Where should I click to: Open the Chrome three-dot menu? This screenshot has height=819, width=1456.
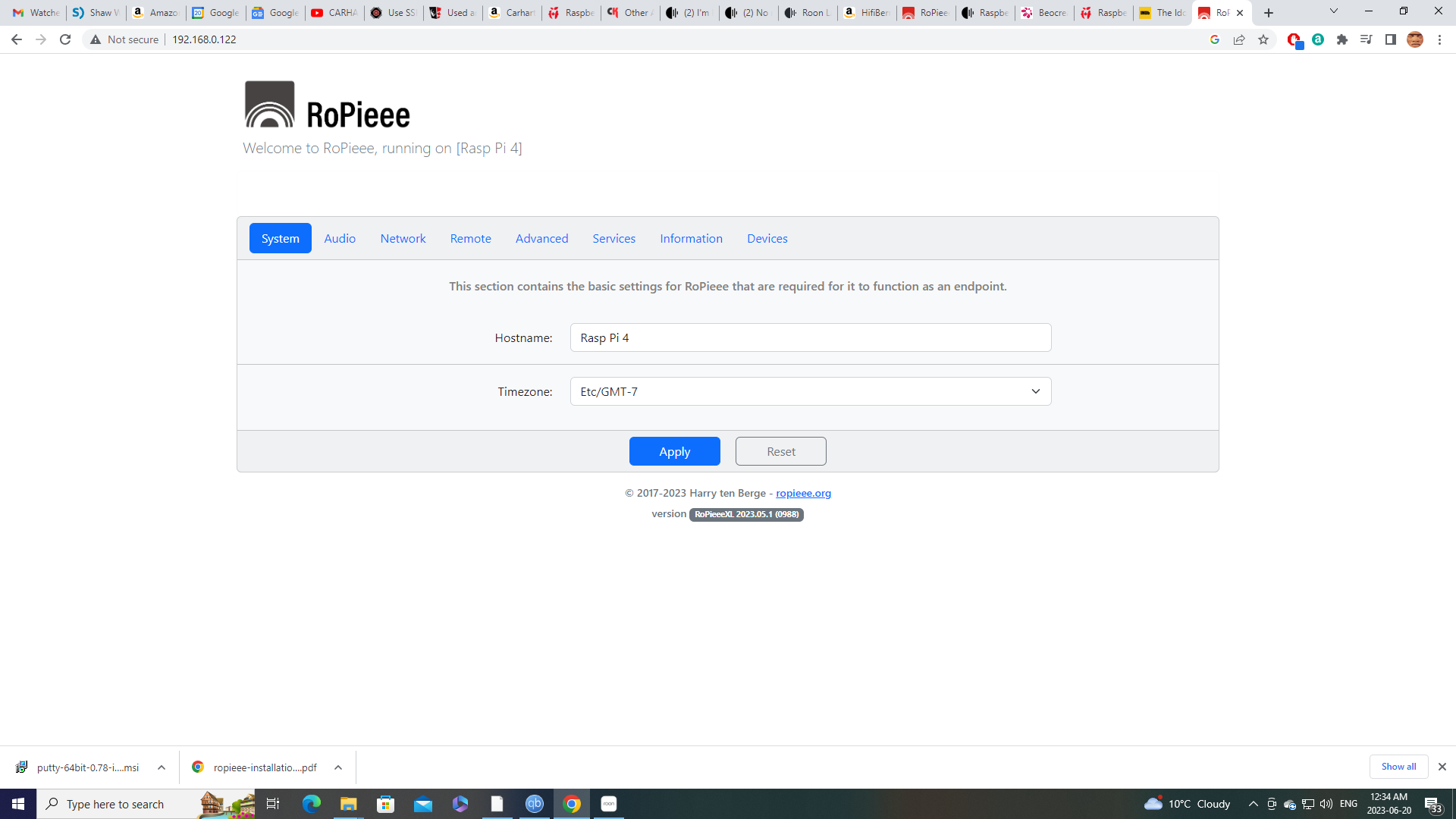1439,39
